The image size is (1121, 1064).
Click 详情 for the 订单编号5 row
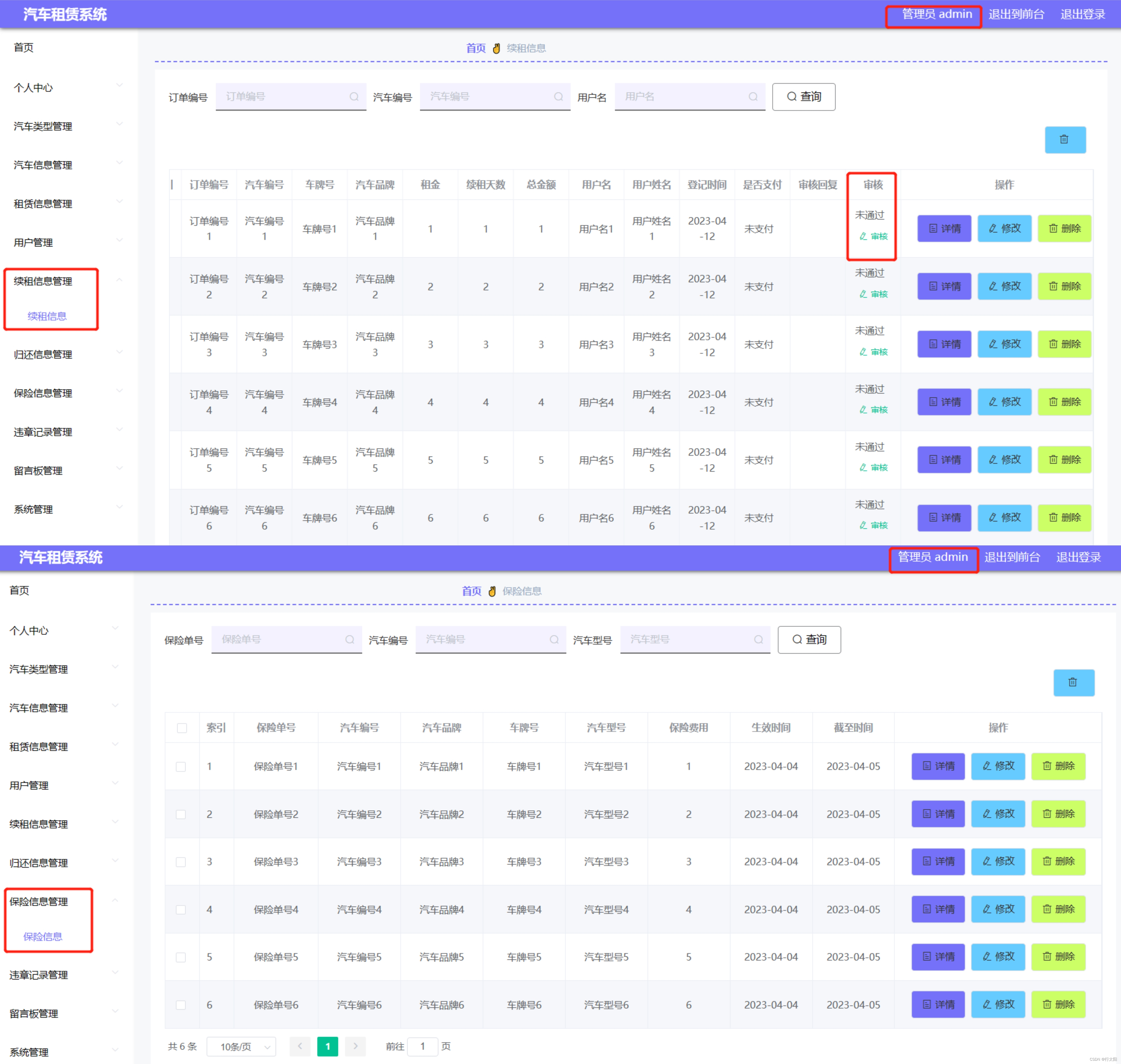pyautogui.click(x=944, y=460)
